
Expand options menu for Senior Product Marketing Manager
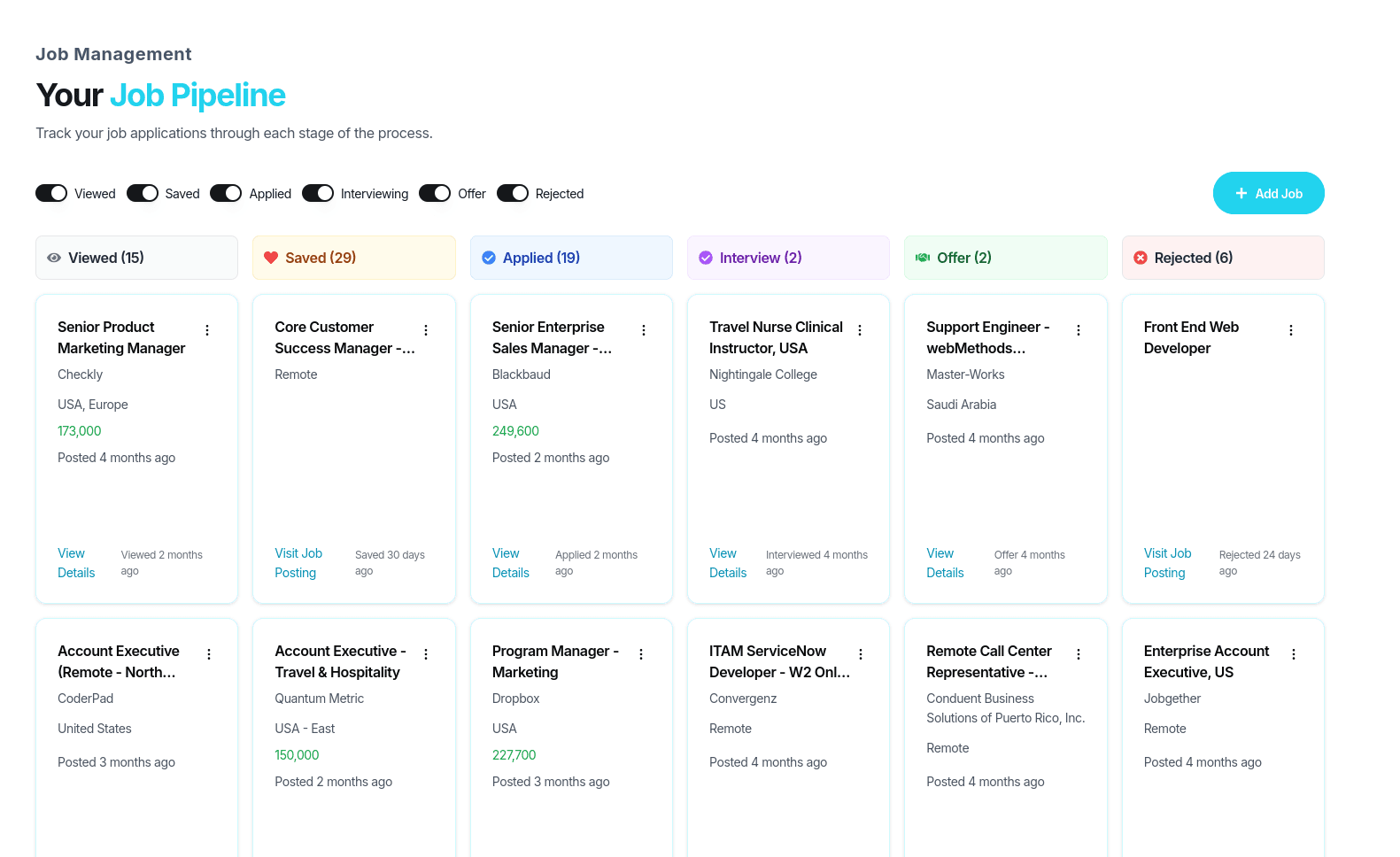[x=207, y=330]
